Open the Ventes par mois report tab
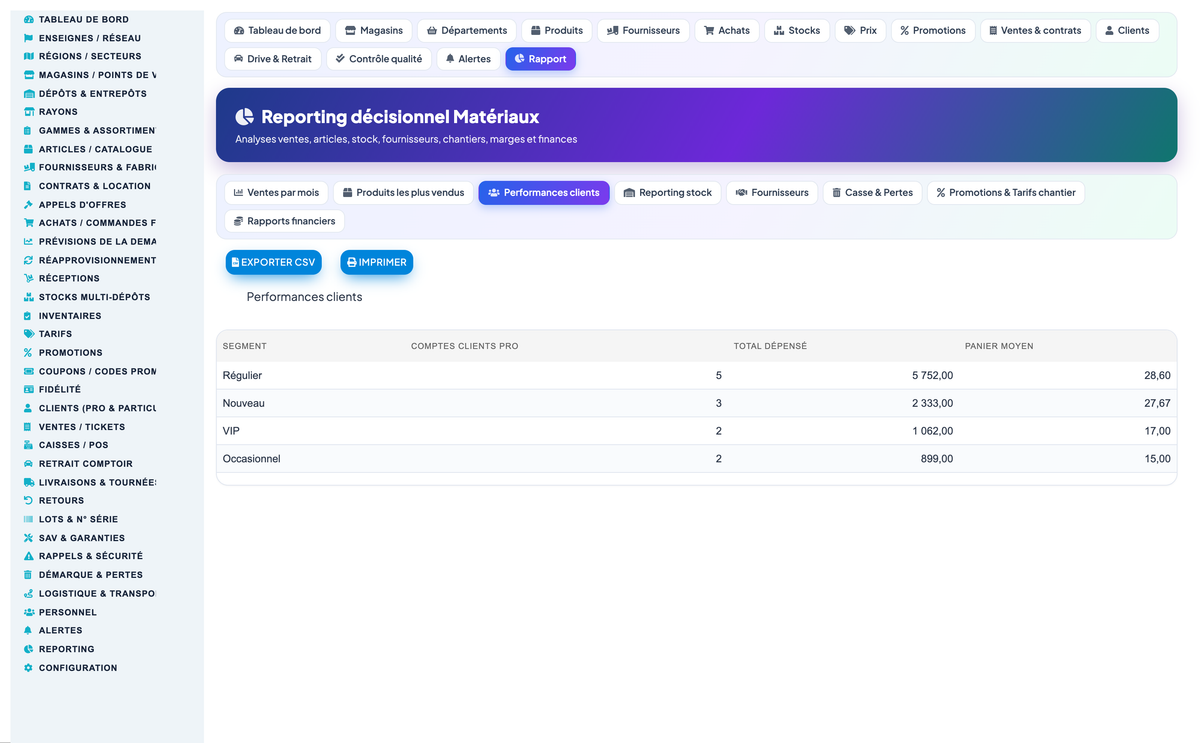Image resolution: width=1200 pixels, height=743 pixels. coord(276,193)
